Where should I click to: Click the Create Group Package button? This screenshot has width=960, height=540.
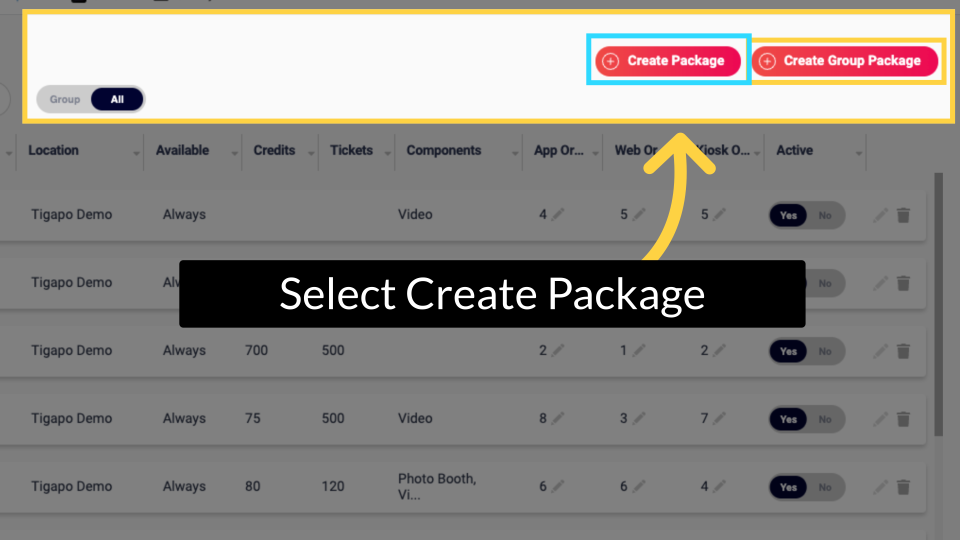[x=844, y=61]
